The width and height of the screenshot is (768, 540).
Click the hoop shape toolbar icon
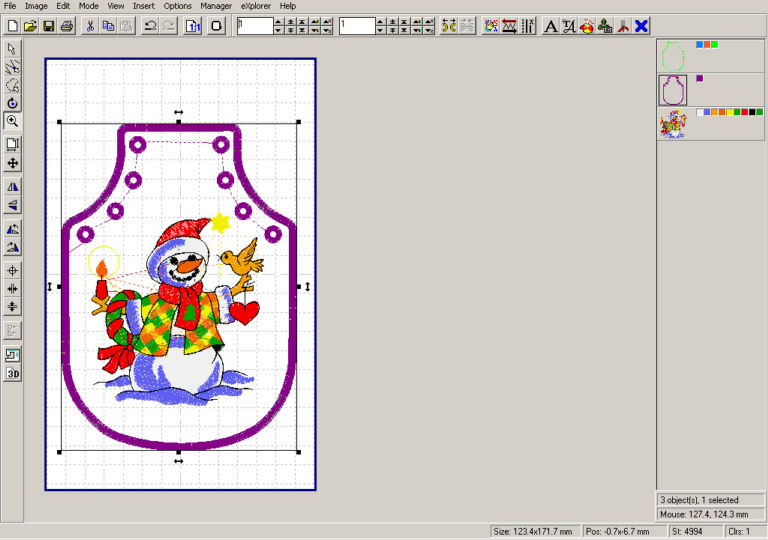pos(216,26)
